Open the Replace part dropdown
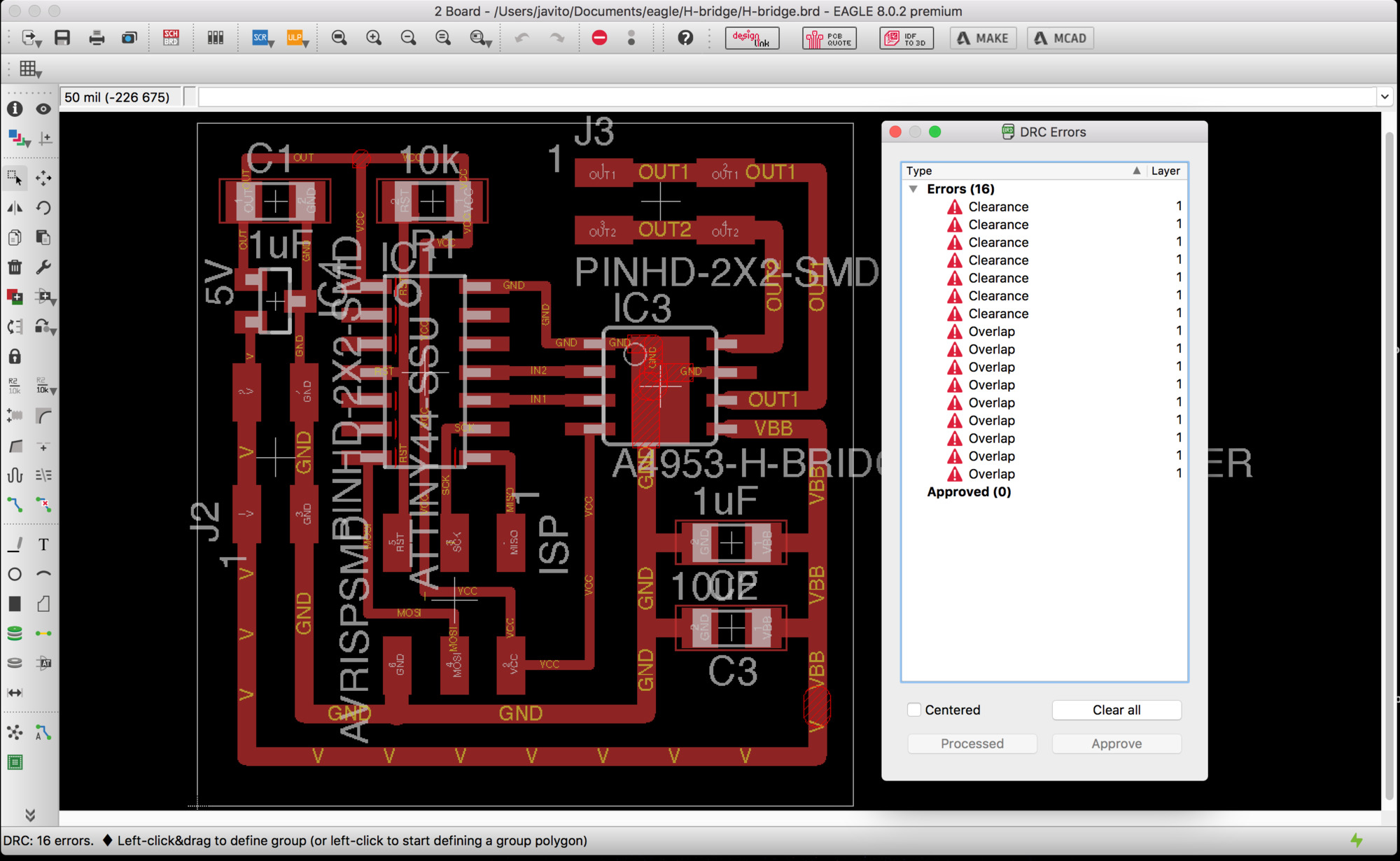 [46, 326]
